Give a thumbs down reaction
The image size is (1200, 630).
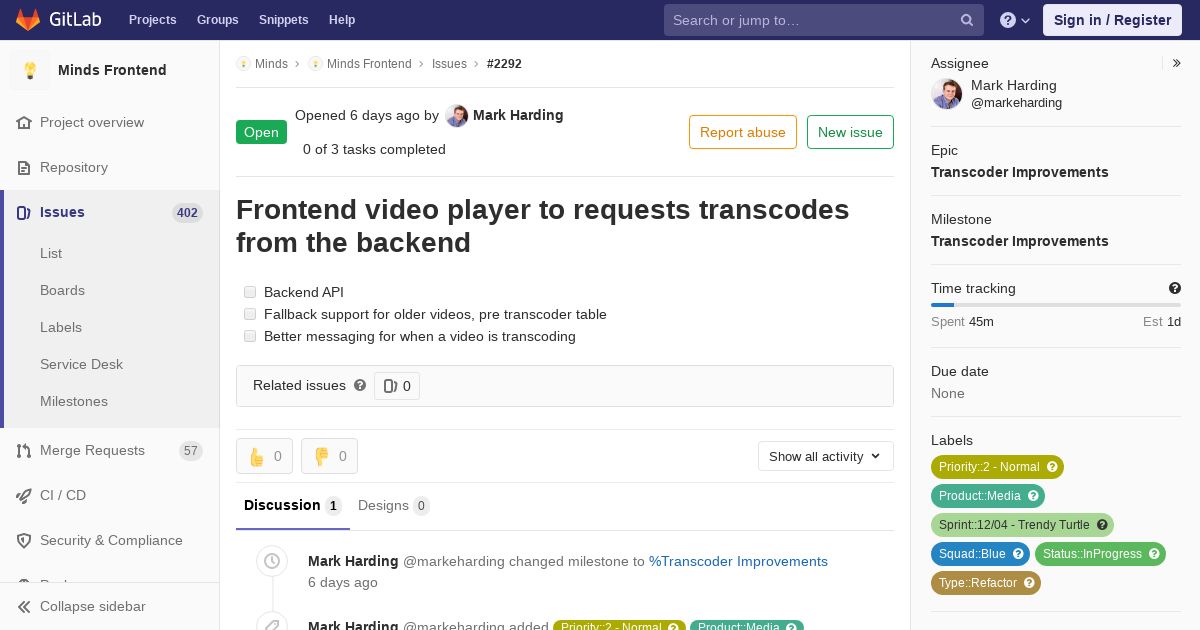click(329, 456)
